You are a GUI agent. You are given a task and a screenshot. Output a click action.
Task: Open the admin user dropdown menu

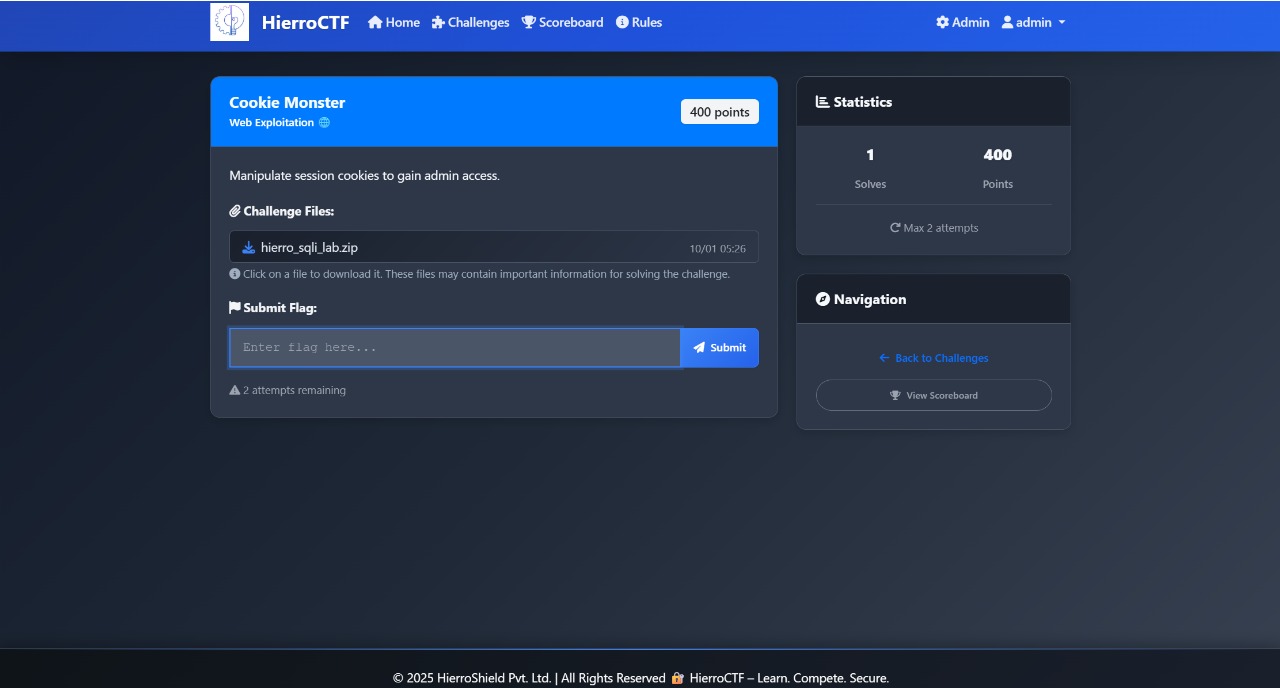[1033, 22]
